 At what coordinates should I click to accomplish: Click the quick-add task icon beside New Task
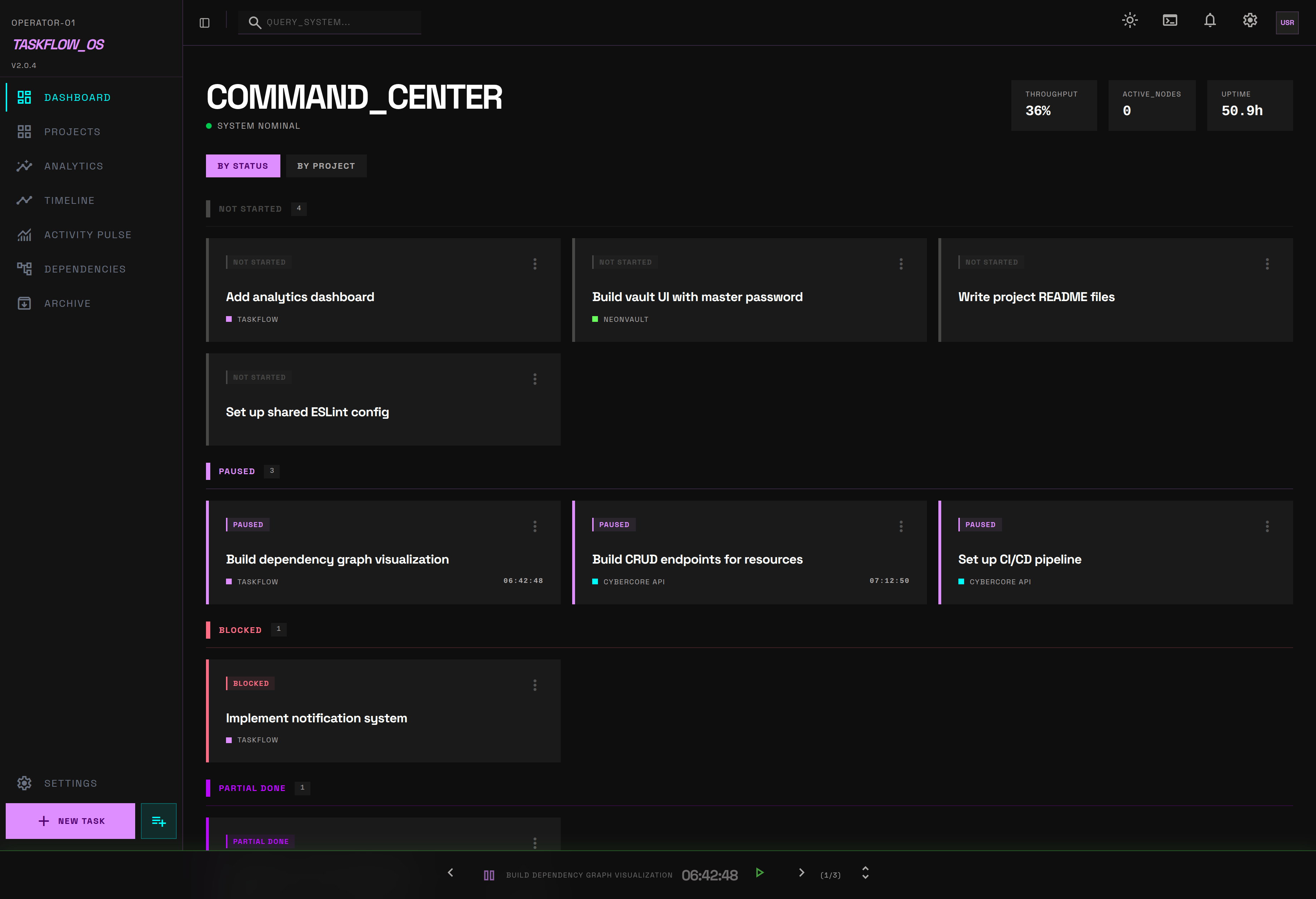(x=158, y=820)
